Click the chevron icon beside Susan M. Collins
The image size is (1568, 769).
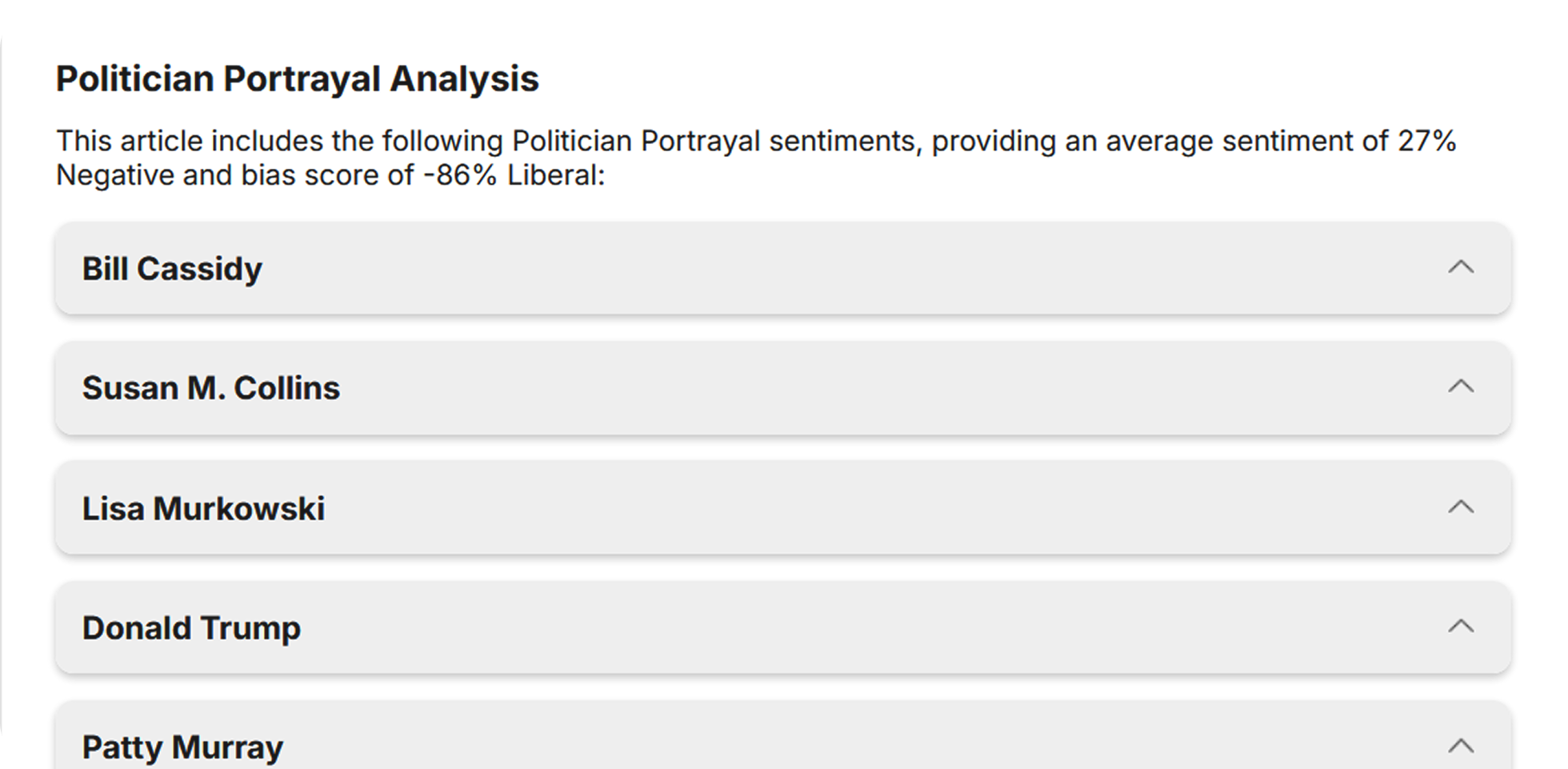click(1461, 387)
